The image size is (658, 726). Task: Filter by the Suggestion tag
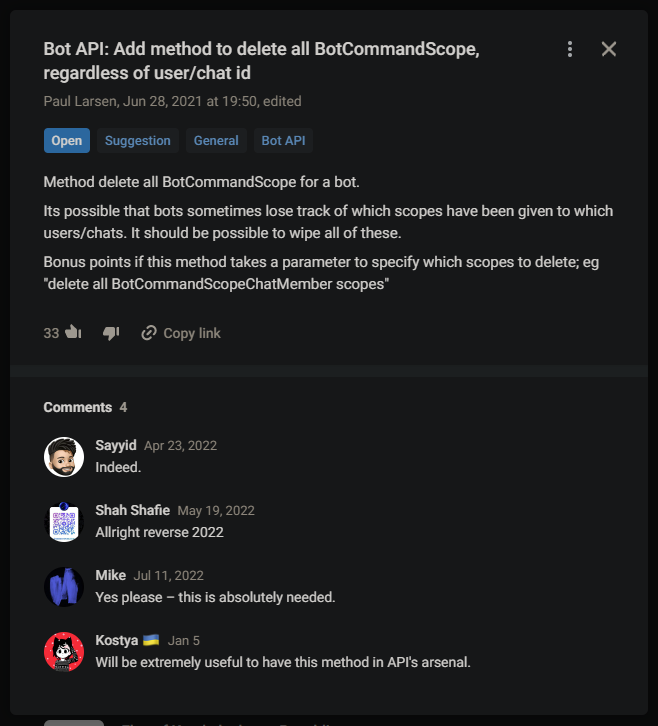click(138, 141)
